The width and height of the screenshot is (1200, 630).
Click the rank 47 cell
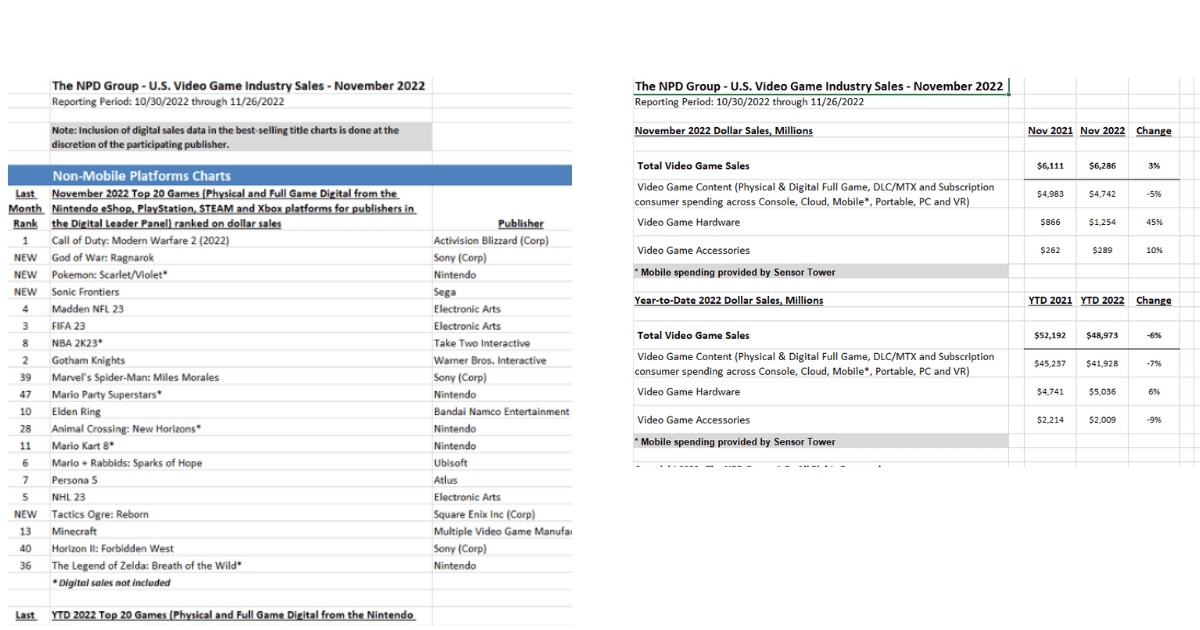coord(25,394)
